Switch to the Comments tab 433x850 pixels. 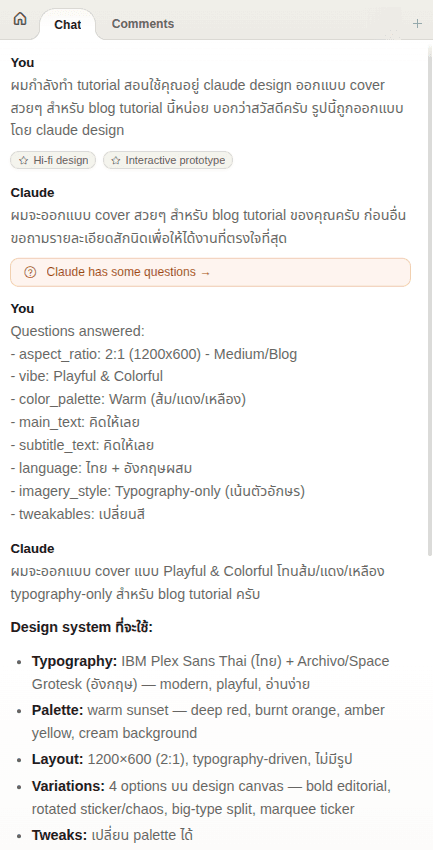point(143,24)
